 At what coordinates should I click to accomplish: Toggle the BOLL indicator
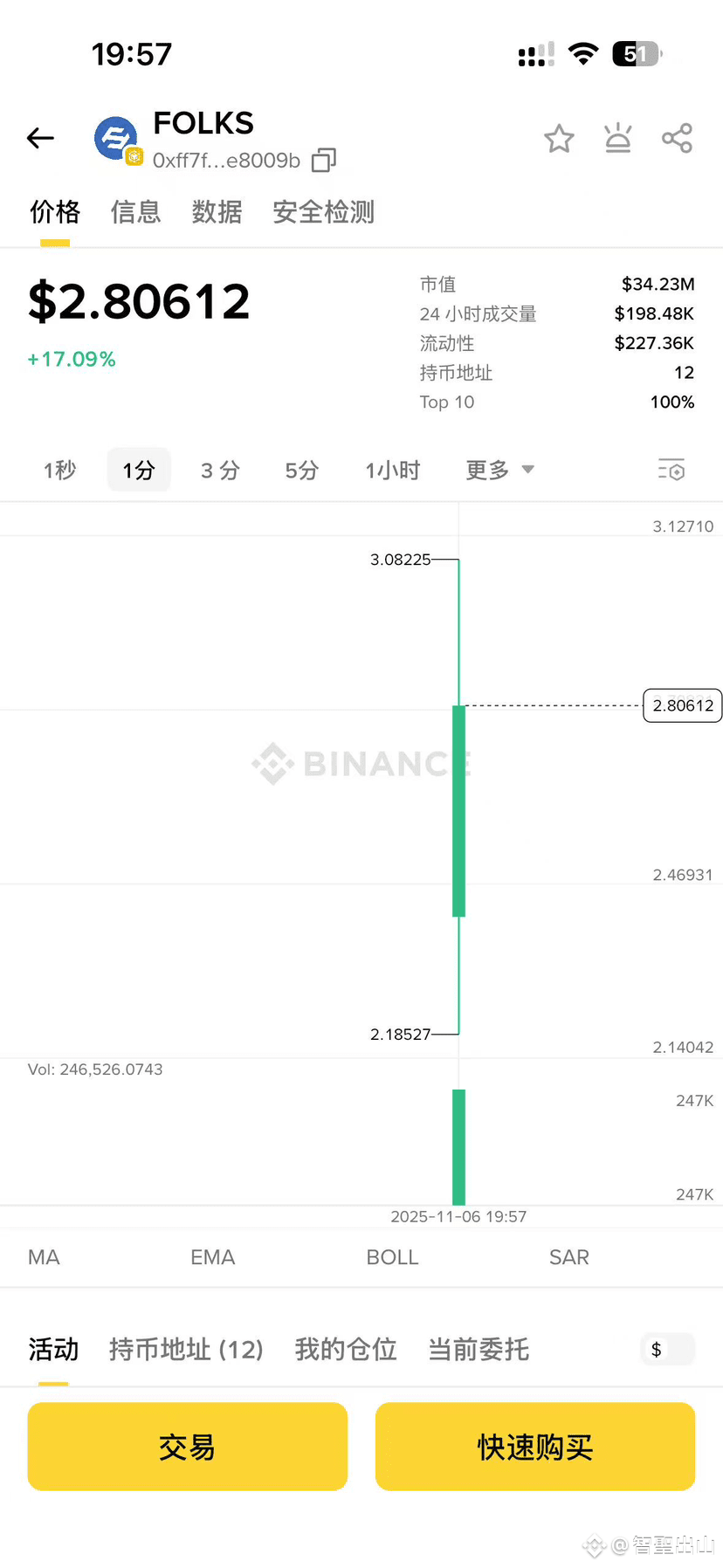point(392,1257)
